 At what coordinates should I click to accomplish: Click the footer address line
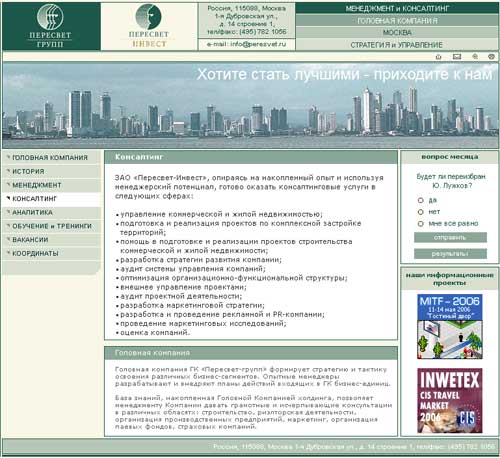click(x=354, y=446)
